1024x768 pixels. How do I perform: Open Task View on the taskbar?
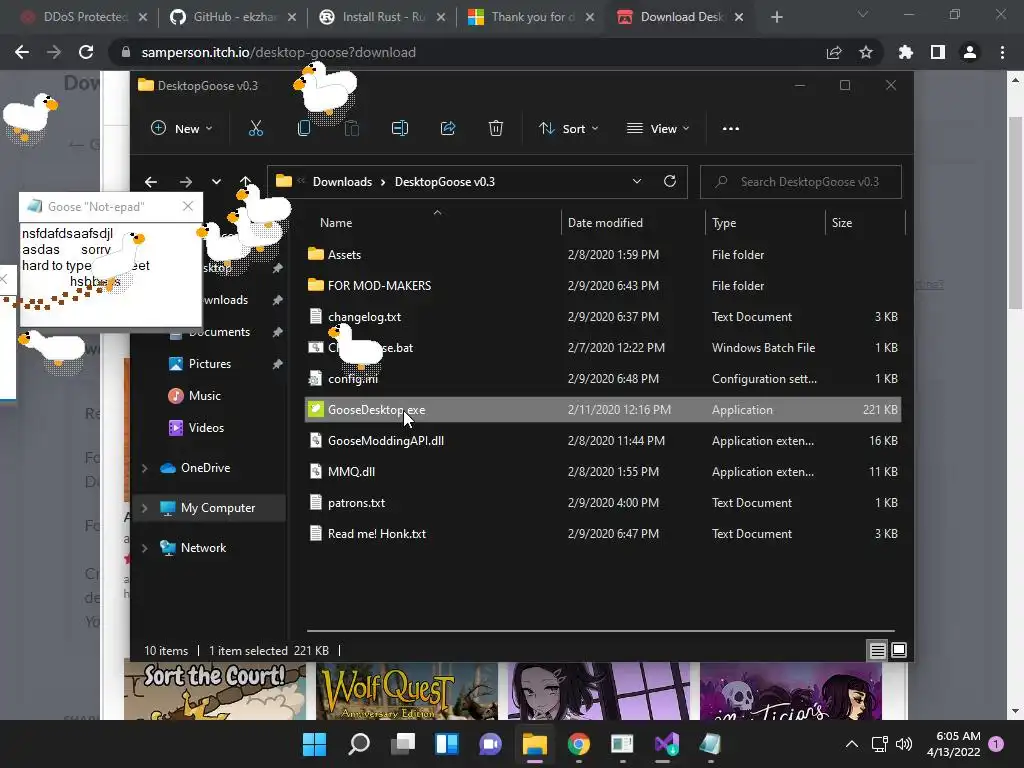(403, 744)
